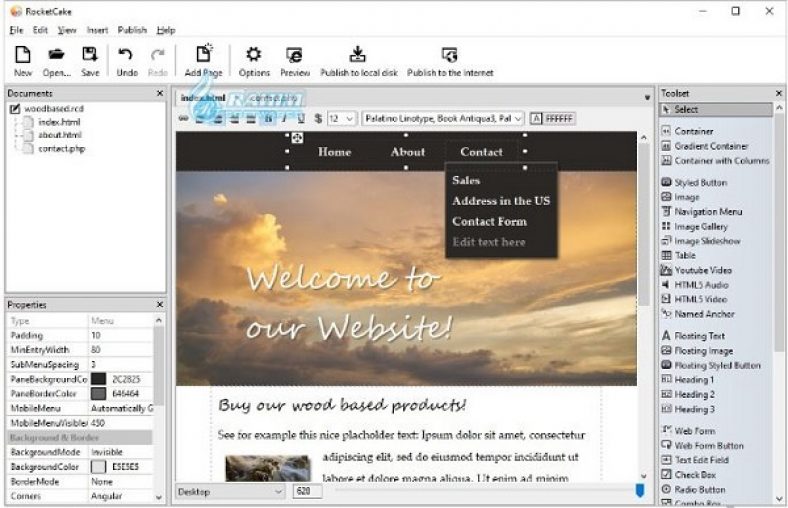The height and width of the screenshot is (508, 788).
Task: Activate the Select pointer tool
Action: (x=716, y=110)
